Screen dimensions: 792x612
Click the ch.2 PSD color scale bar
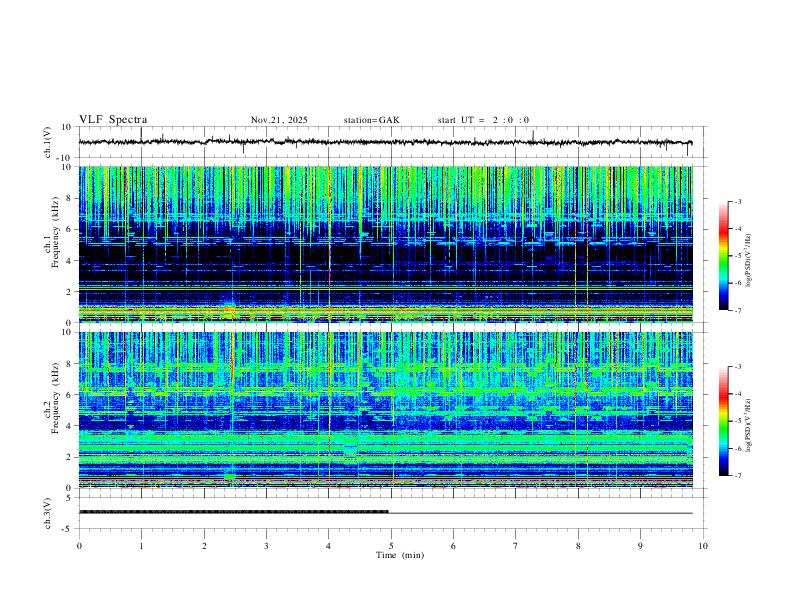point(723,421)
